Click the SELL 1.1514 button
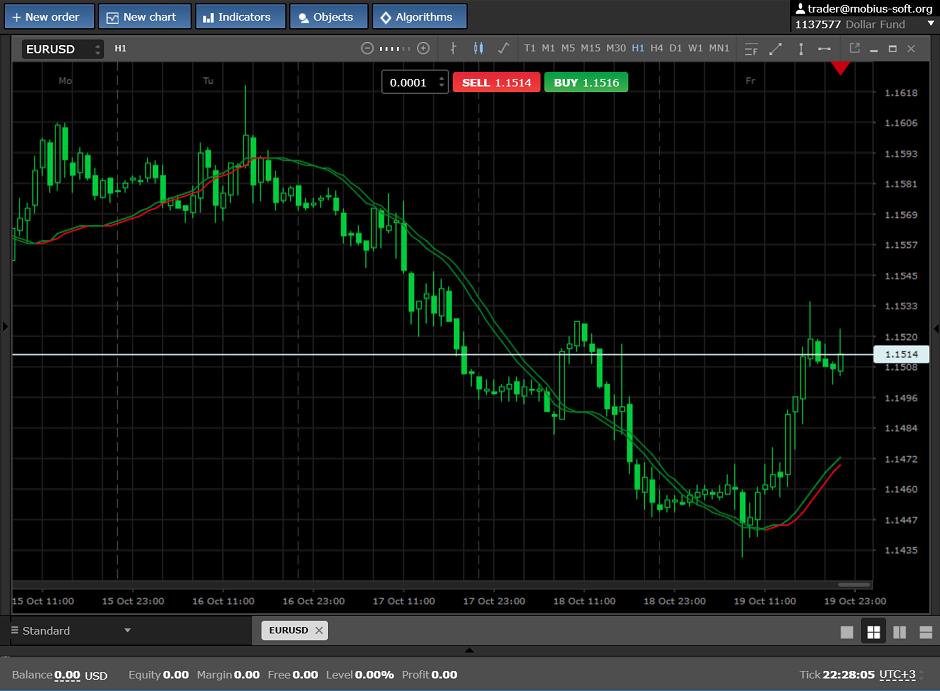 click(496, 83)
